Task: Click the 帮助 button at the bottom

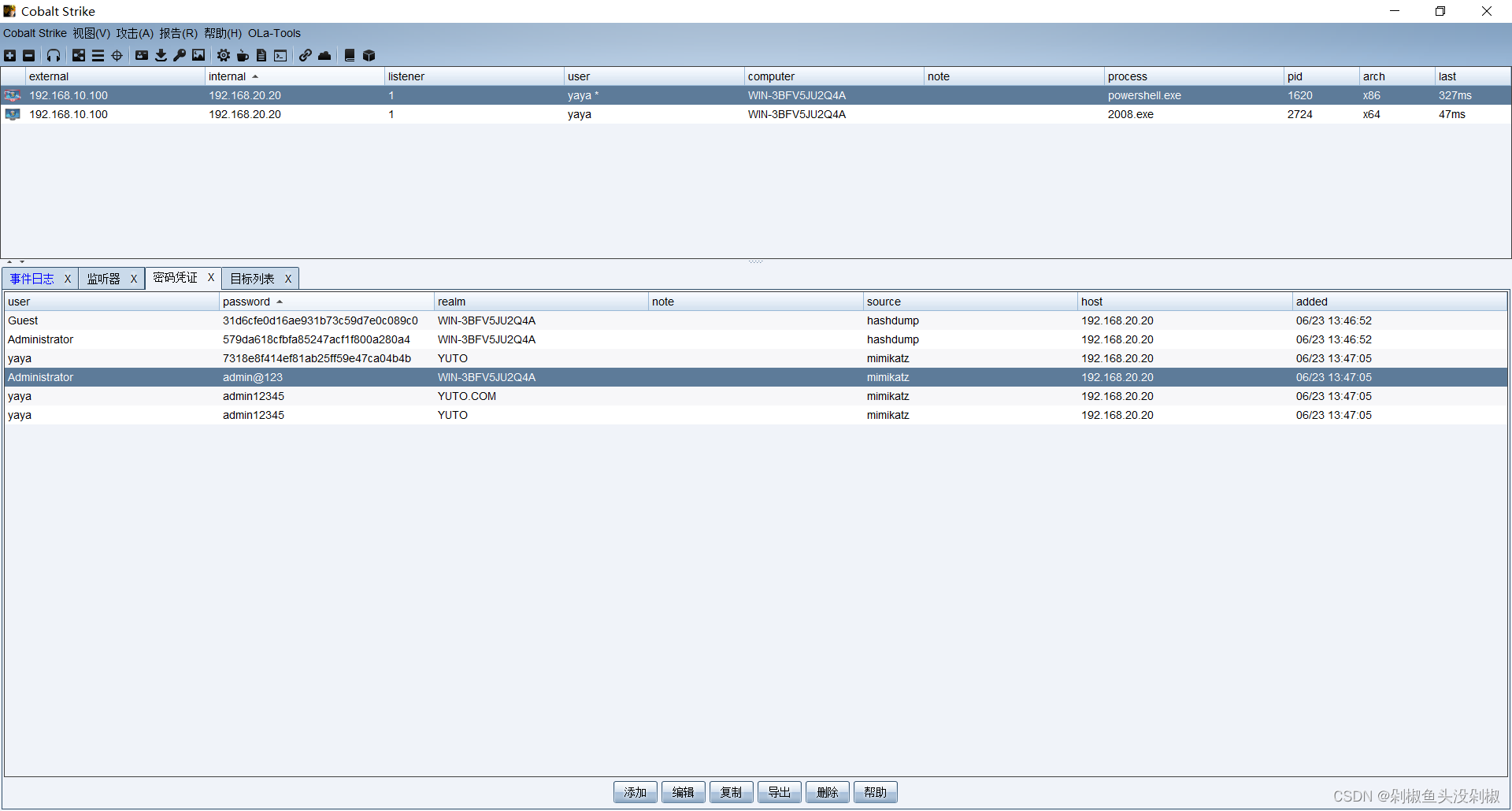Action: click(876, 792)
